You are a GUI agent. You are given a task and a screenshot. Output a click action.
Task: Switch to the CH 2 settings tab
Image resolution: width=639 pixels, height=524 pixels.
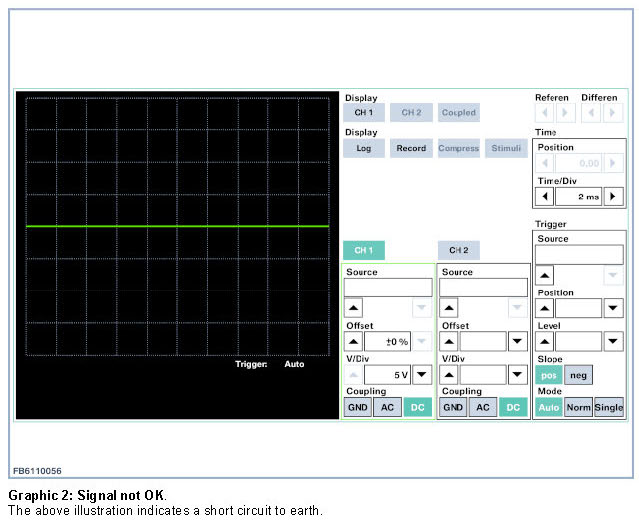pos(458,250)
